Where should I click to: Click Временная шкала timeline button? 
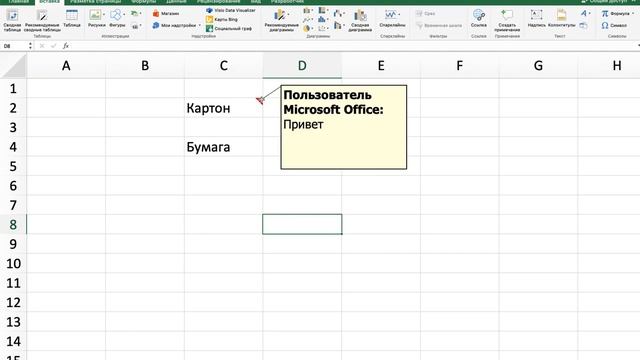click(439, 25)
